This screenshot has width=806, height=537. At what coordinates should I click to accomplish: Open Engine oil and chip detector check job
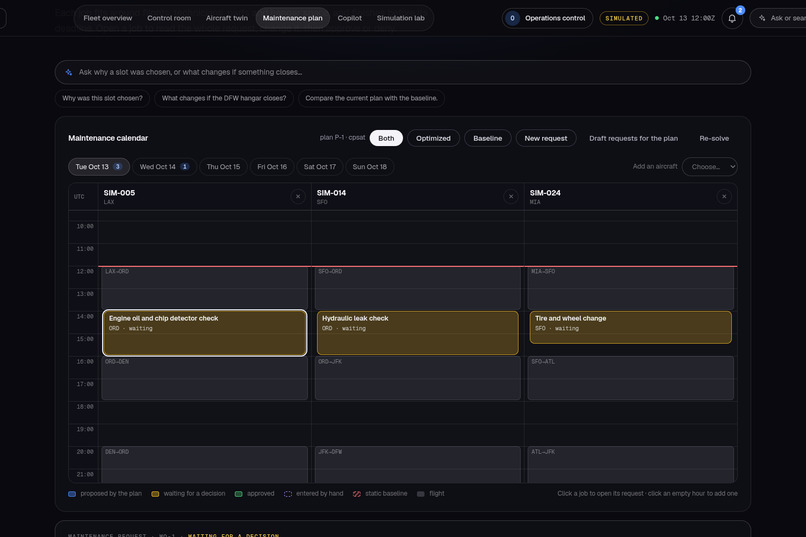(x=205, y=332)
